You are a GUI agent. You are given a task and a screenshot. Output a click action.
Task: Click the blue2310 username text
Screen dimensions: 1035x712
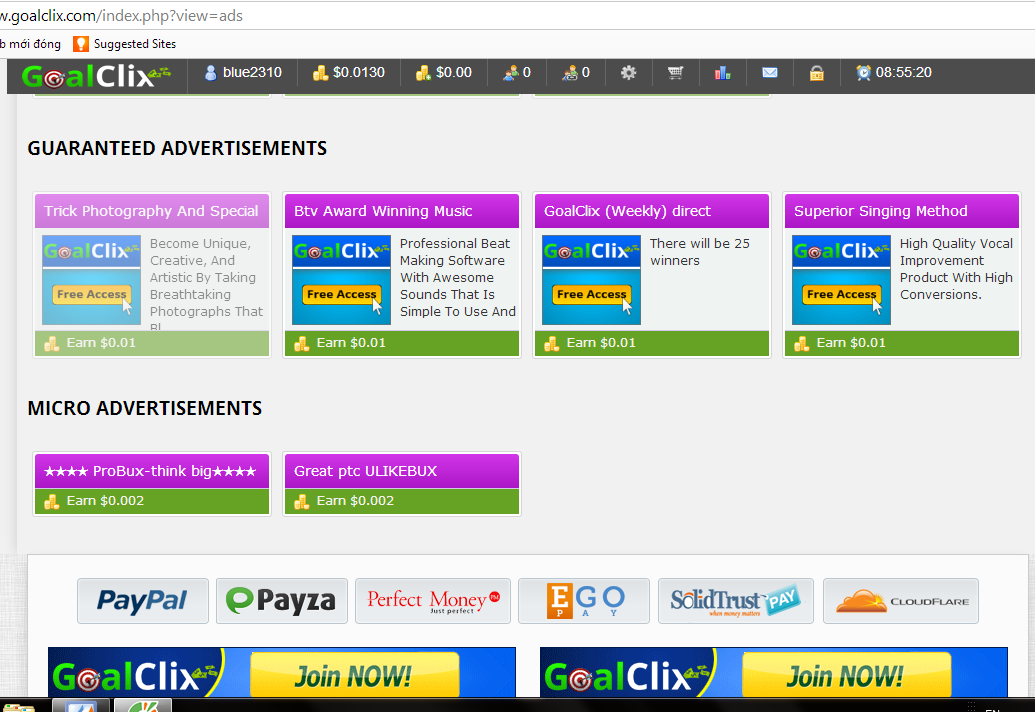point(252,73)
